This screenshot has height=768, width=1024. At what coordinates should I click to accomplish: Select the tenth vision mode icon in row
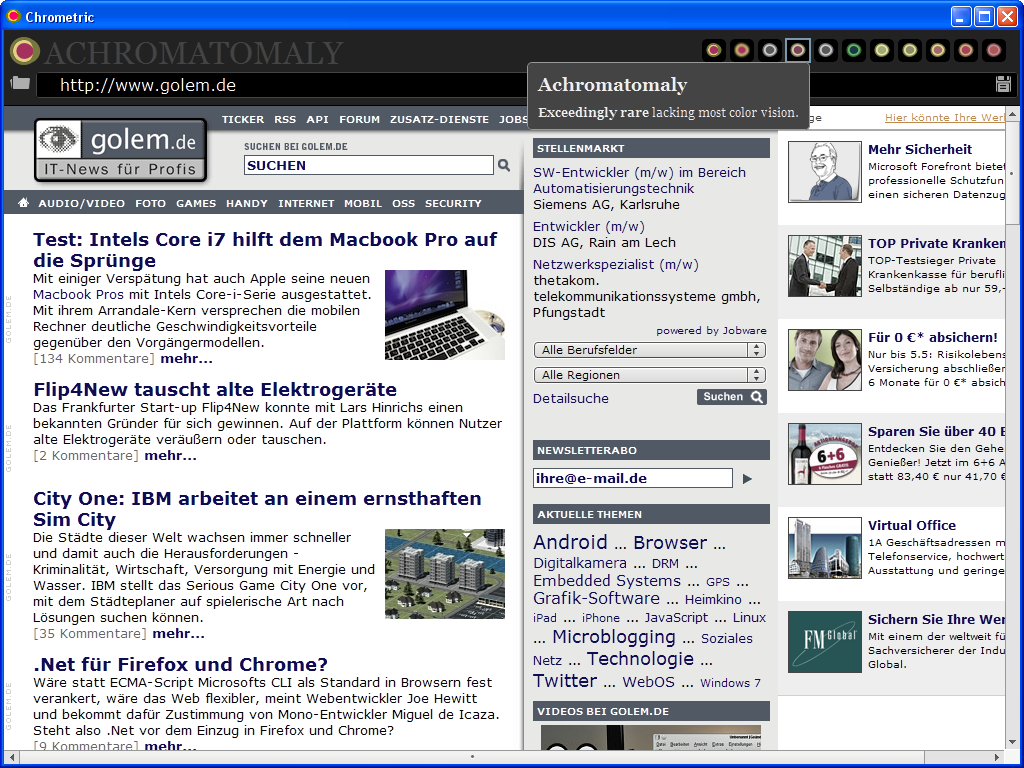[966, 50]
